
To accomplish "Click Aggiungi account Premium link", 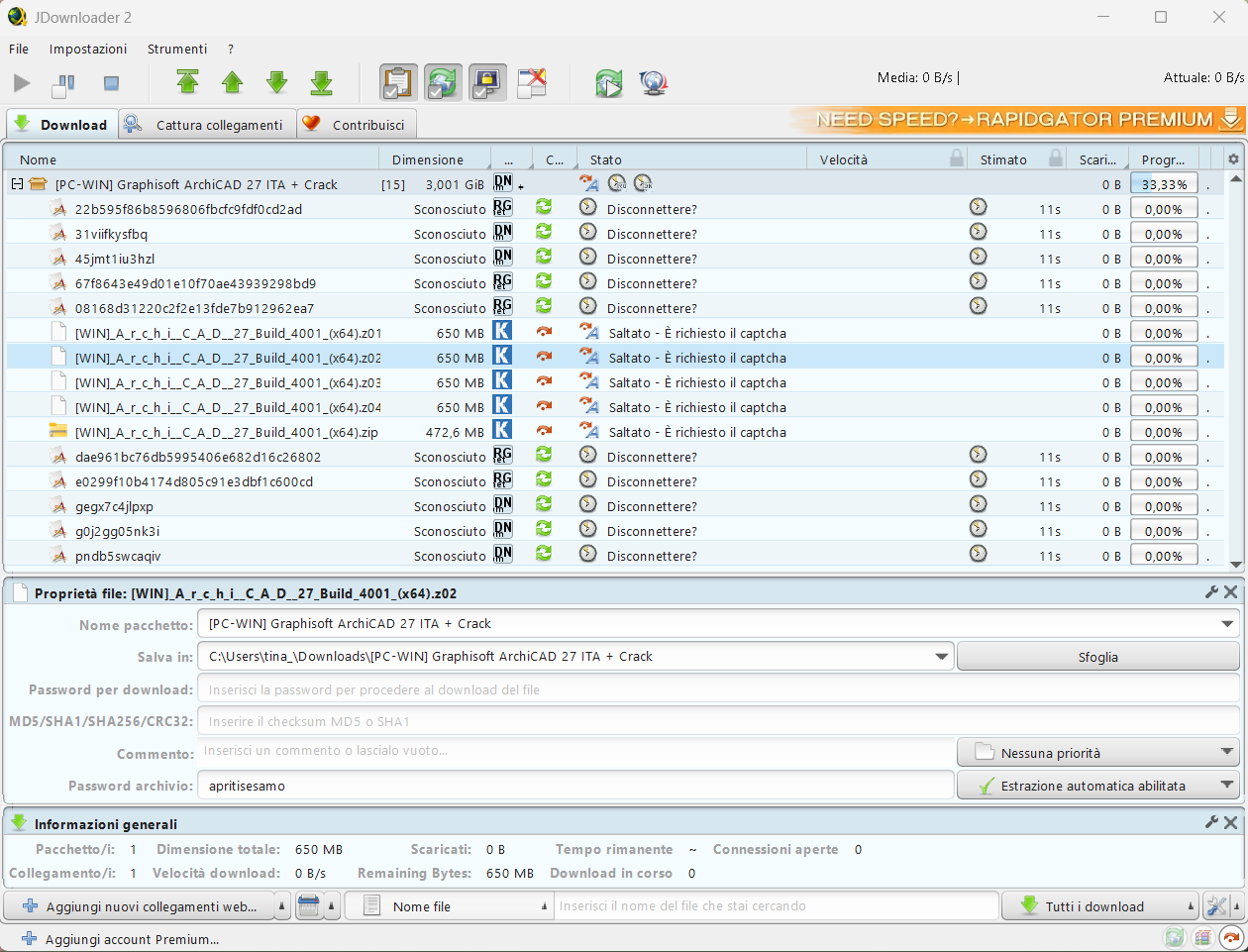I will (131, 939).
